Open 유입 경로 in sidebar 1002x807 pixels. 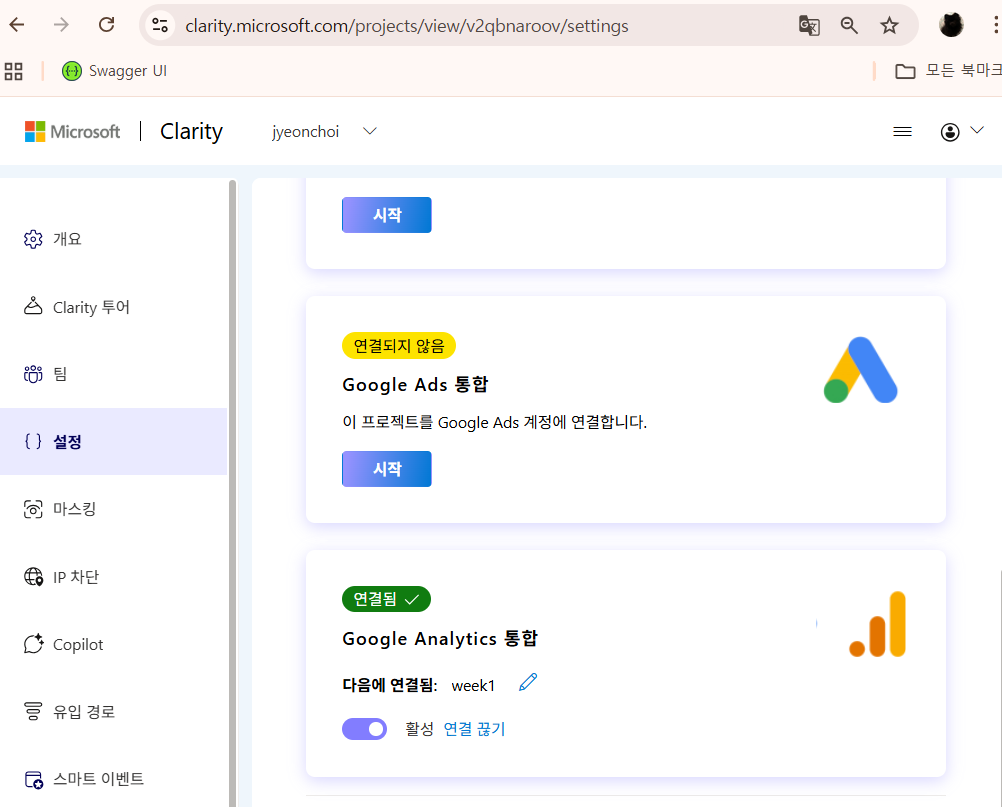[x=114, y=711]
